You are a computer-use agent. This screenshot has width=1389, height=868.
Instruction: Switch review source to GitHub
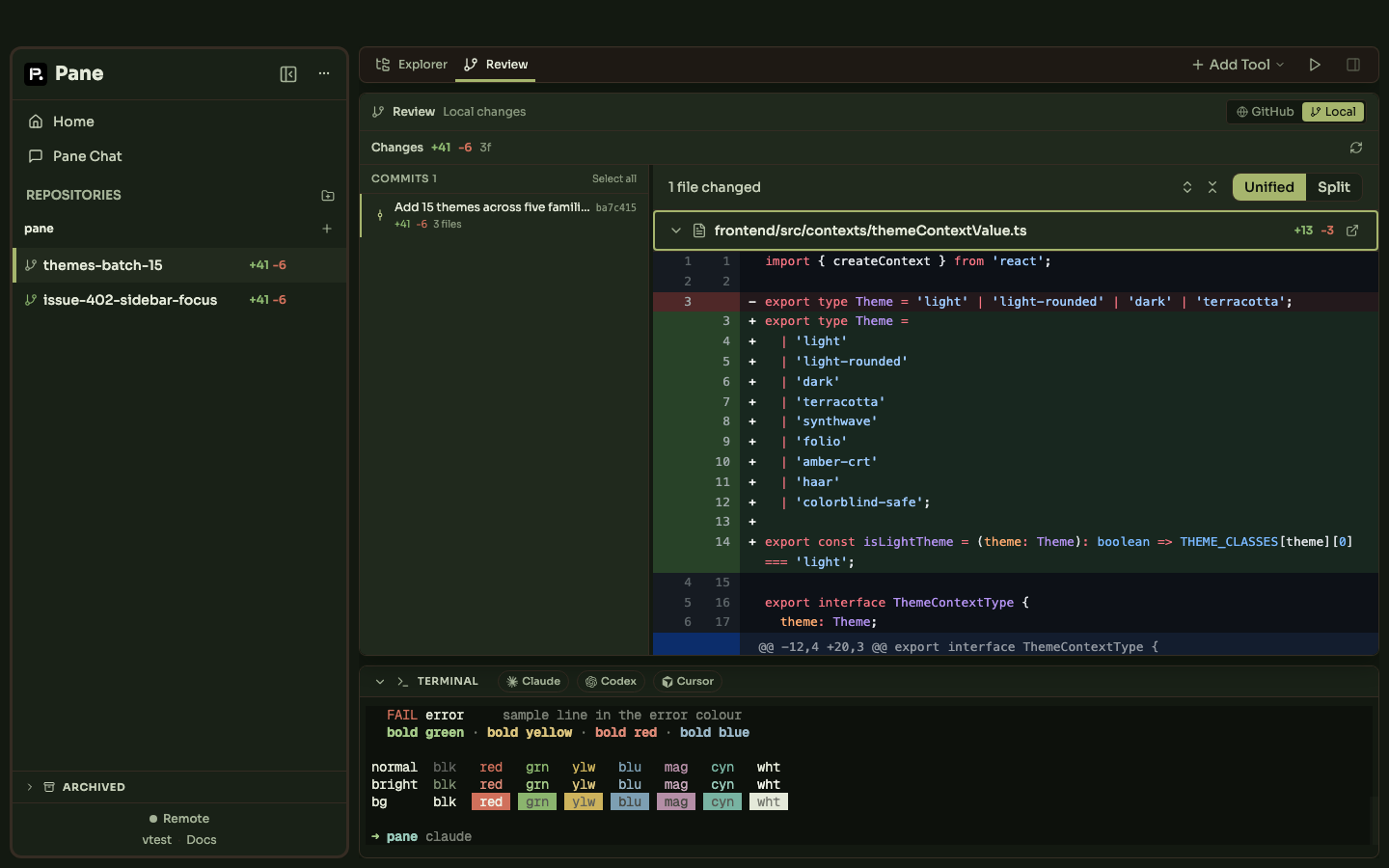click(x=1266, y=112)
